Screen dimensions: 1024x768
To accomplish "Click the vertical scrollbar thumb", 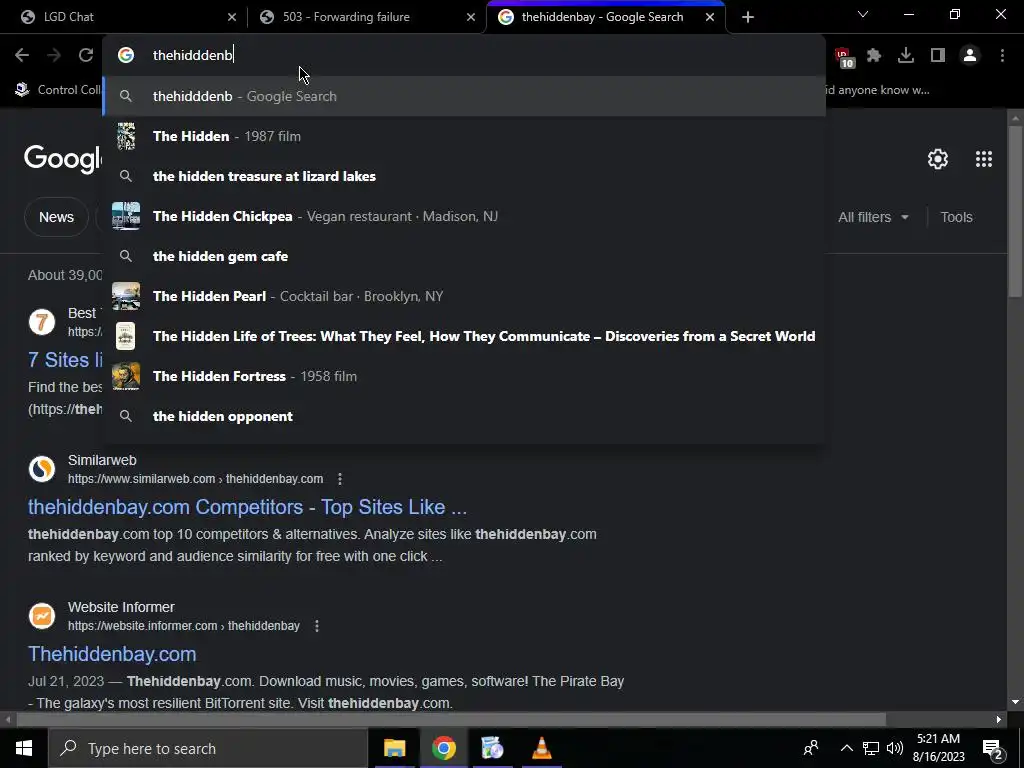I will (1015, 212).
